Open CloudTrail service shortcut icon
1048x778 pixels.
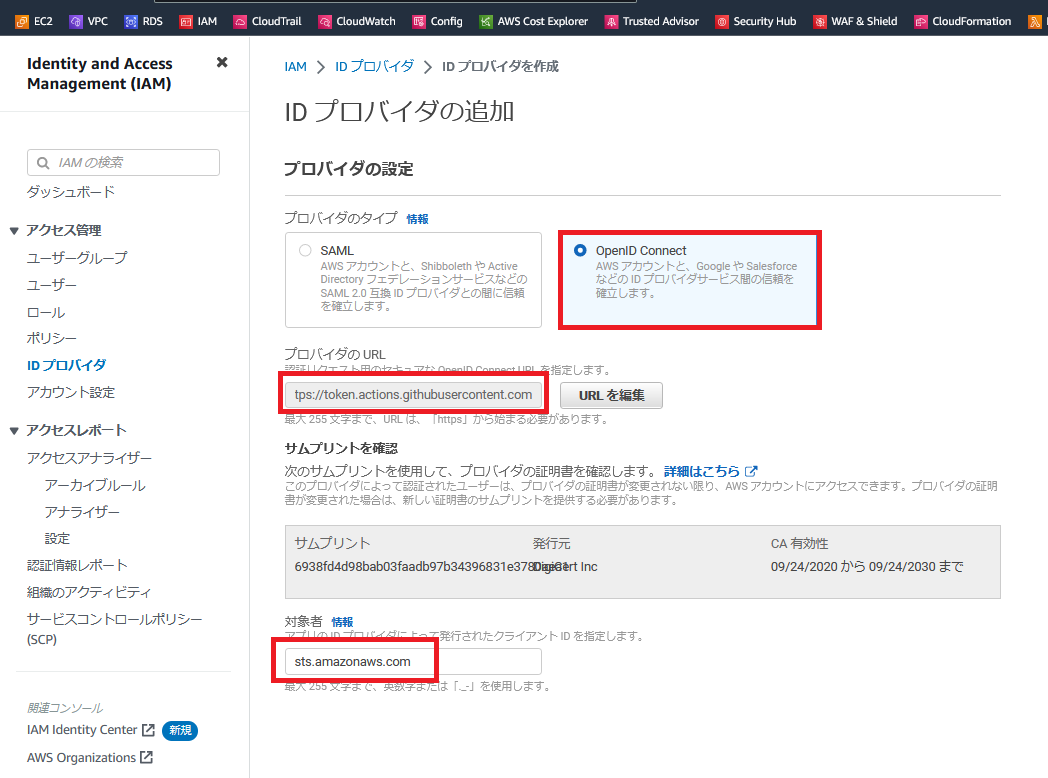point(240,21)
